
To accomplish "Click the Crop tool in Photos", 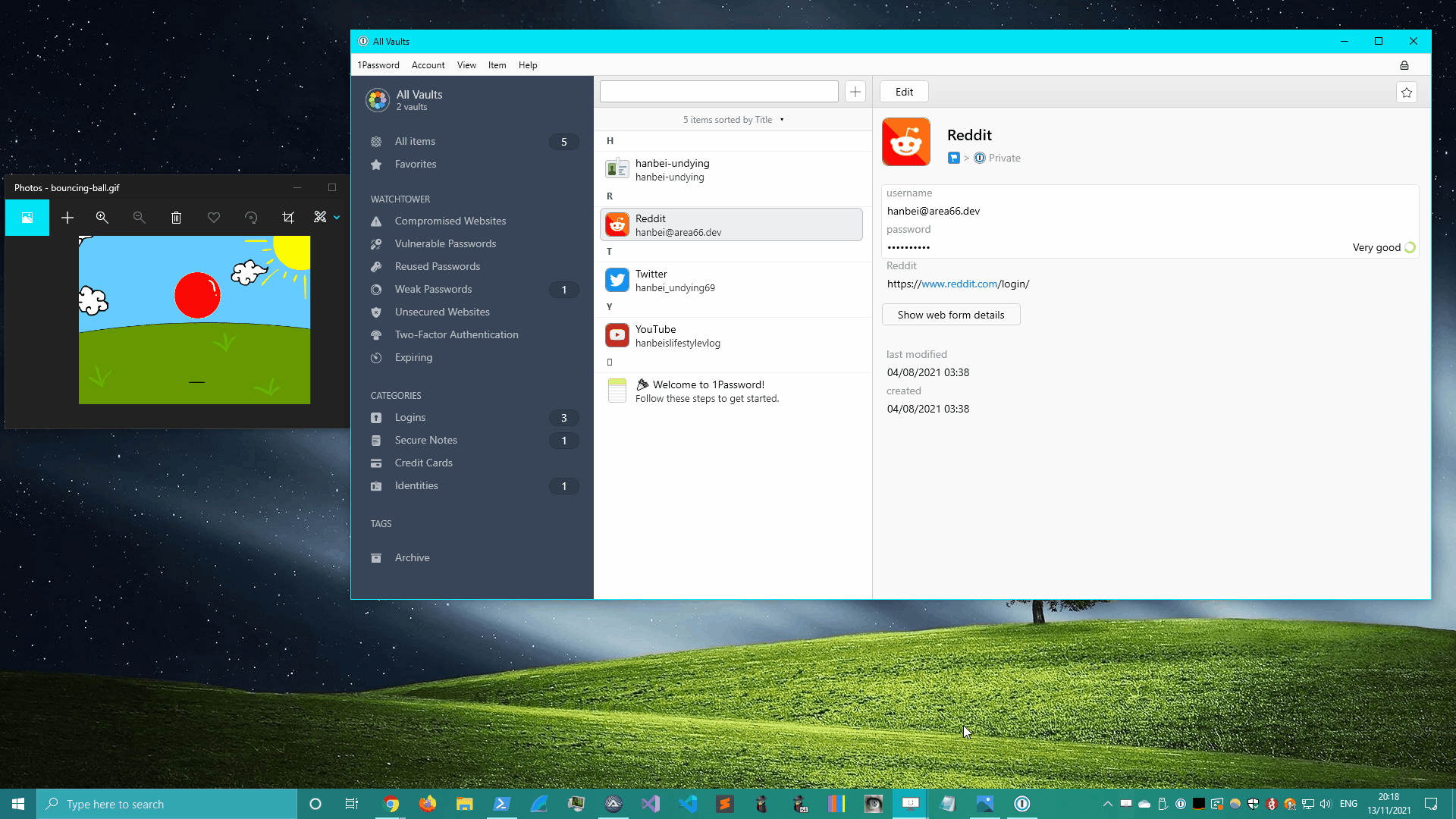I will click(288, 218).
